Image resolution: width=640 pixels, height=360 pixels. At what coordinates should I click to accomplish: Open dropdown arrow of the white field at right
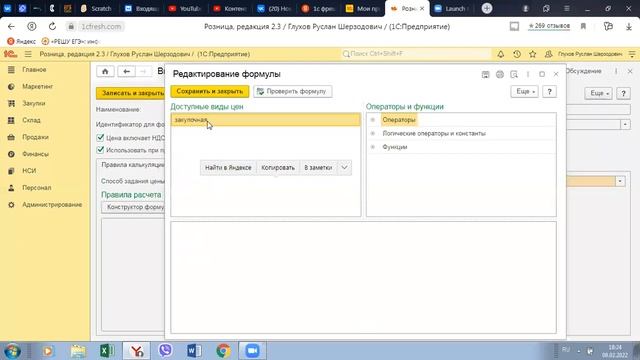coord(625,124)
